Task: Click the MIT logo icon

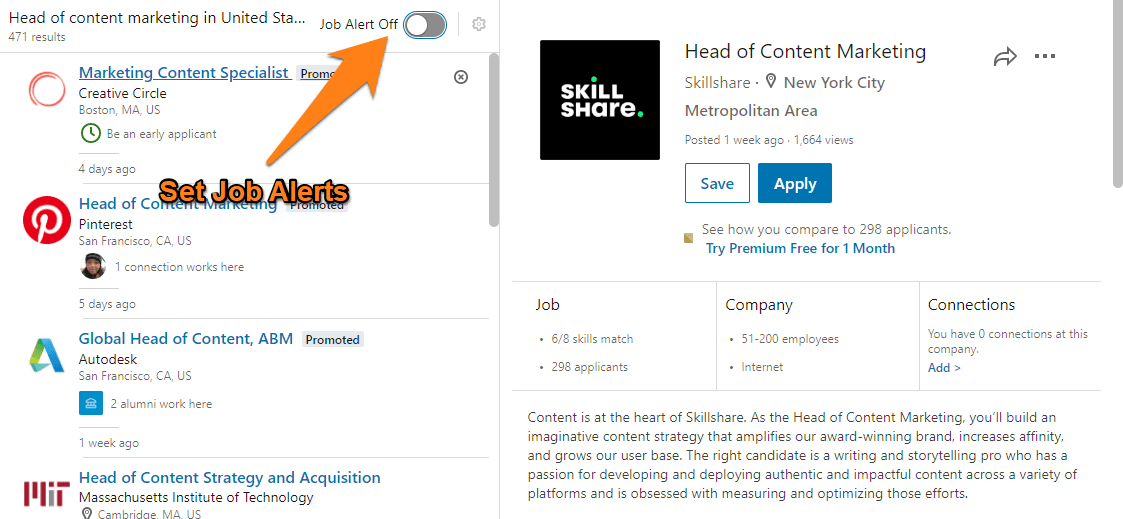Action: (47, 493)
